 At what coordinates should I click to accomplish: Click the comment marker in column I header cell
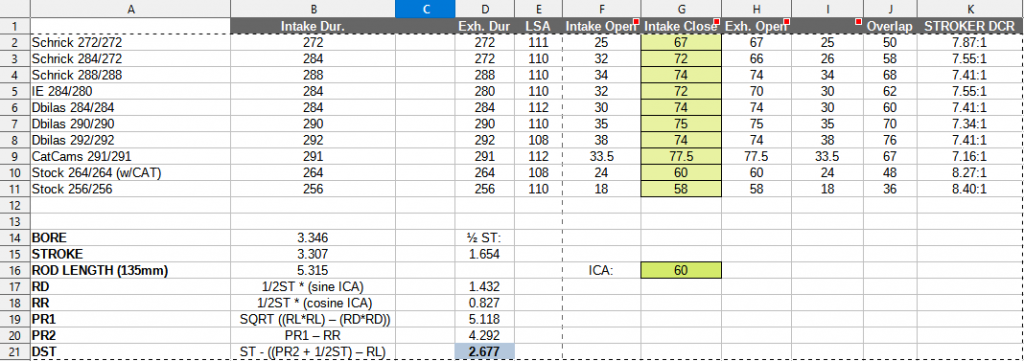point(858,22)
